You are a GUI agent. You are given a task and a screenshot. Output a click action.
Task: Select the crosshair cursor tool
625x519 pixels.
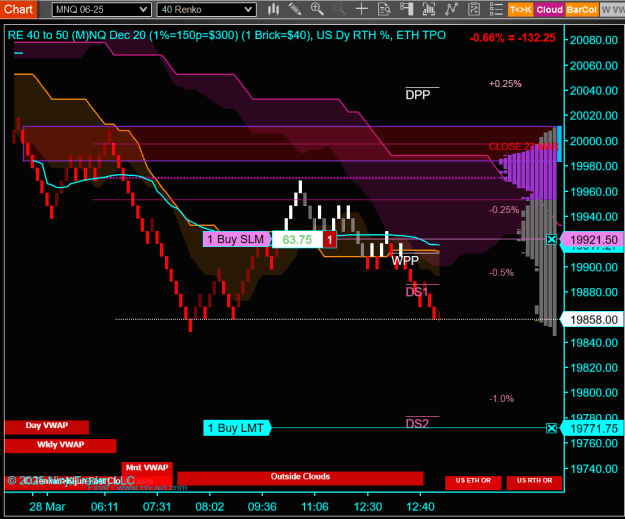coord(362,9)
